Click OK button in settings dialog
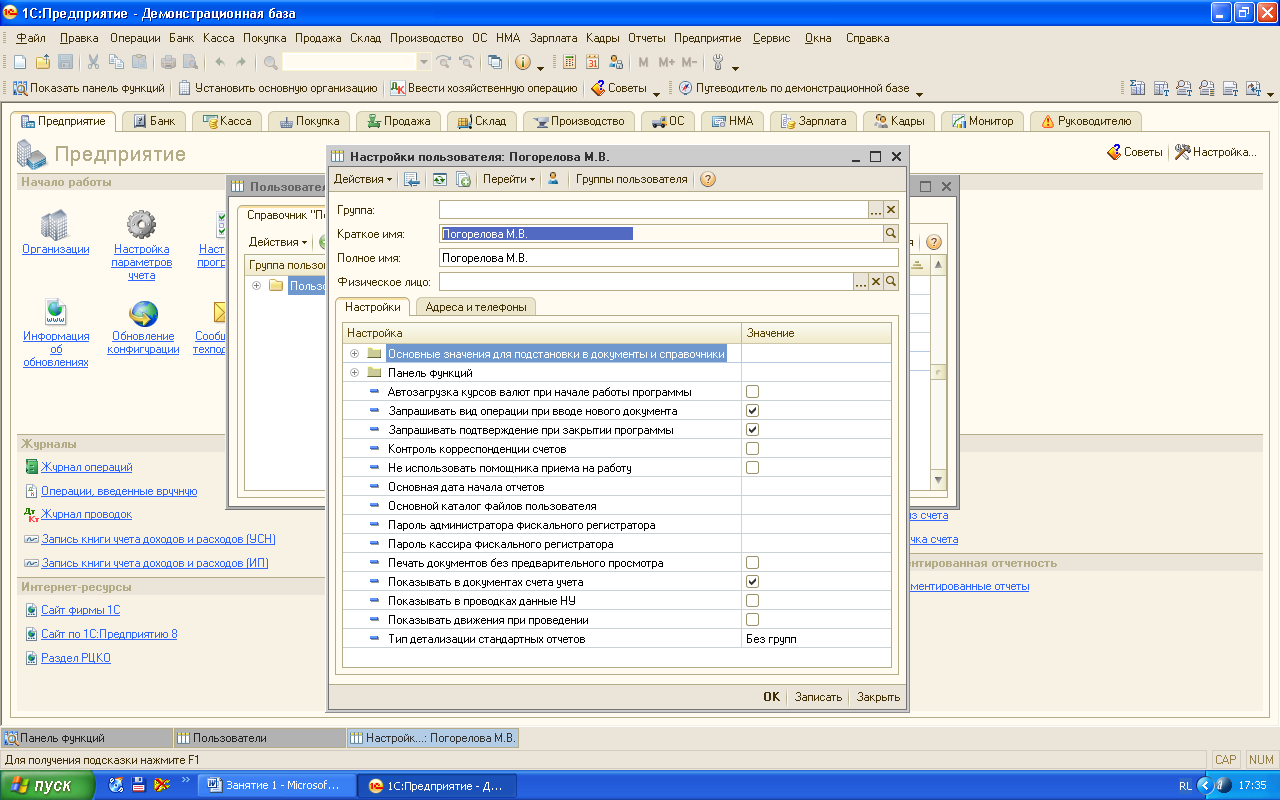The width and height of the screenshot is (1280, 800). coord(771,697)
